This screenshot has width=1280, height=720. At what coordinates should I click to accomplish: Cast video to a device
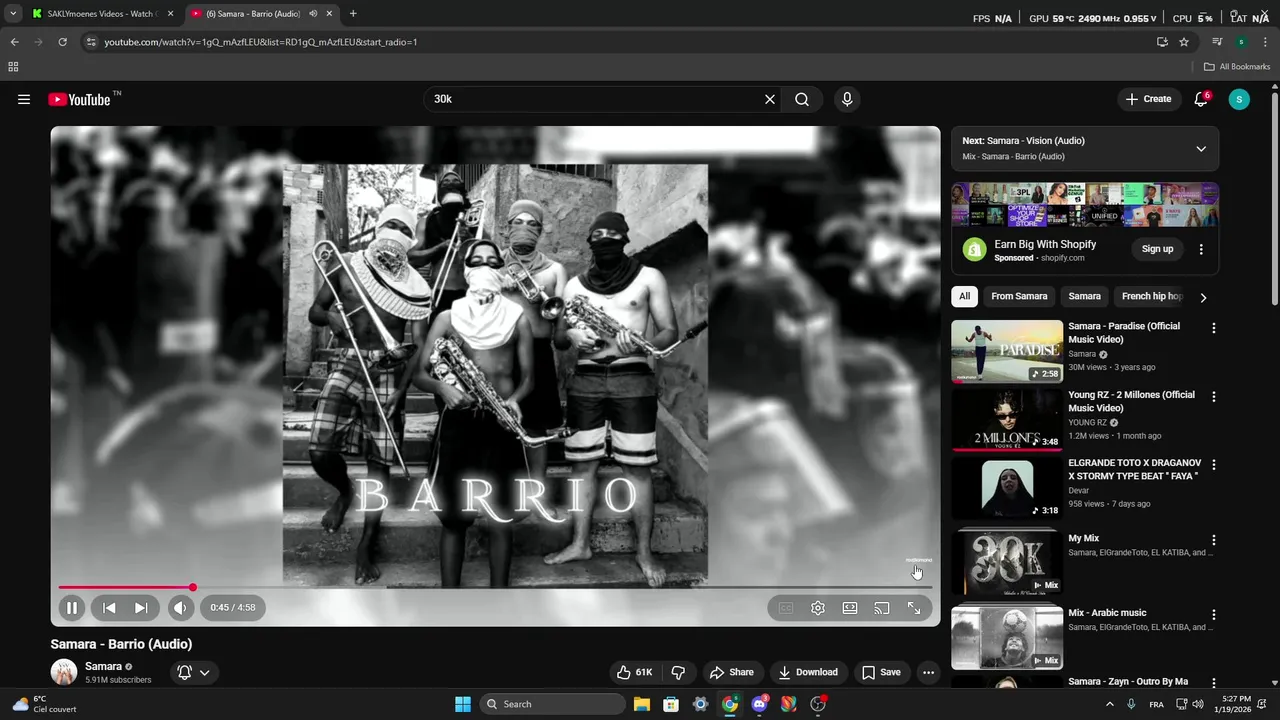(x=882, y=608)
